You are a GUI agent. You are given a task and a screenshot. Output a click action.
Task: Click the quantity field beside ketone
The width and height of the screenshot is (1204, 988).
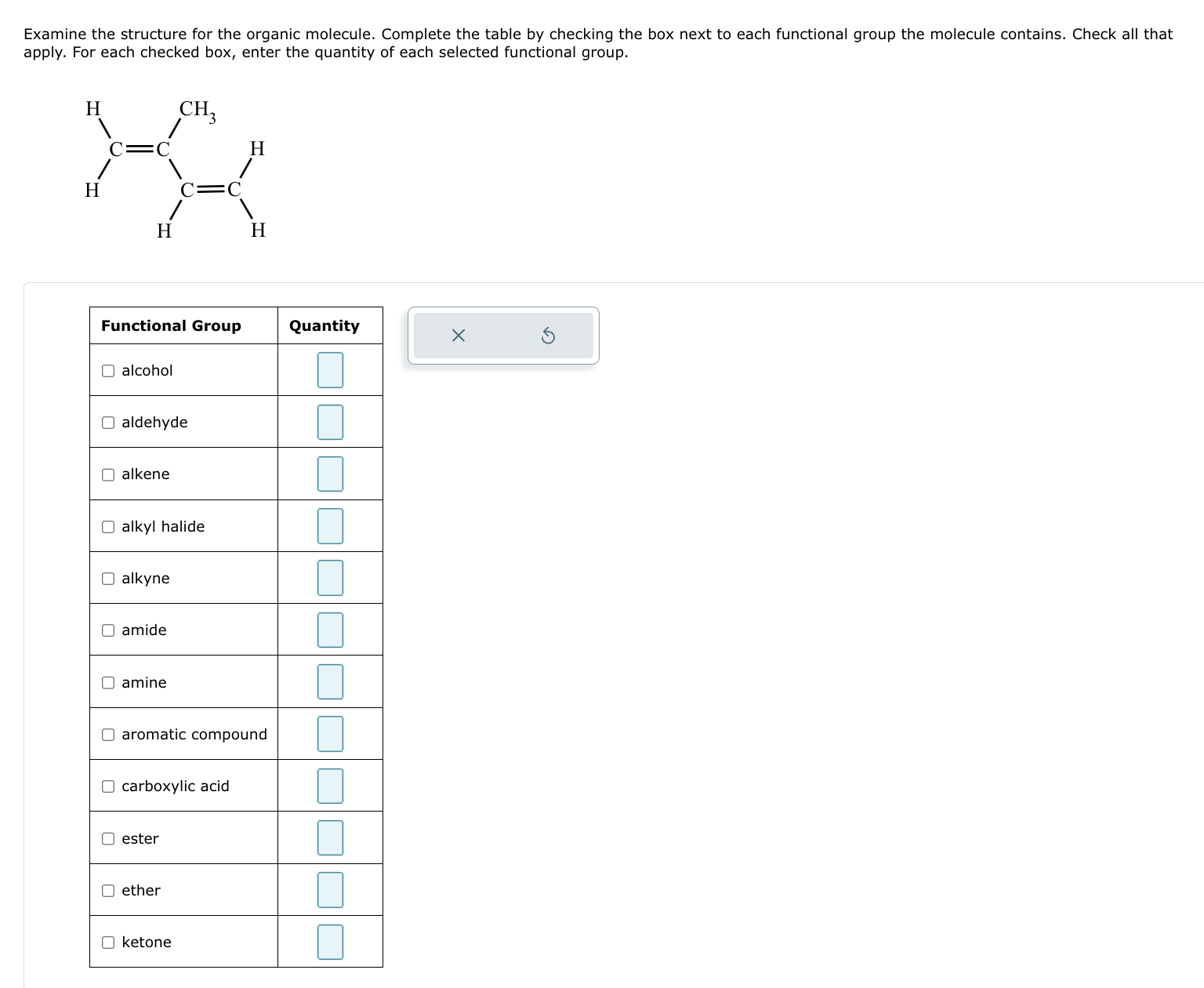[330, 942]
